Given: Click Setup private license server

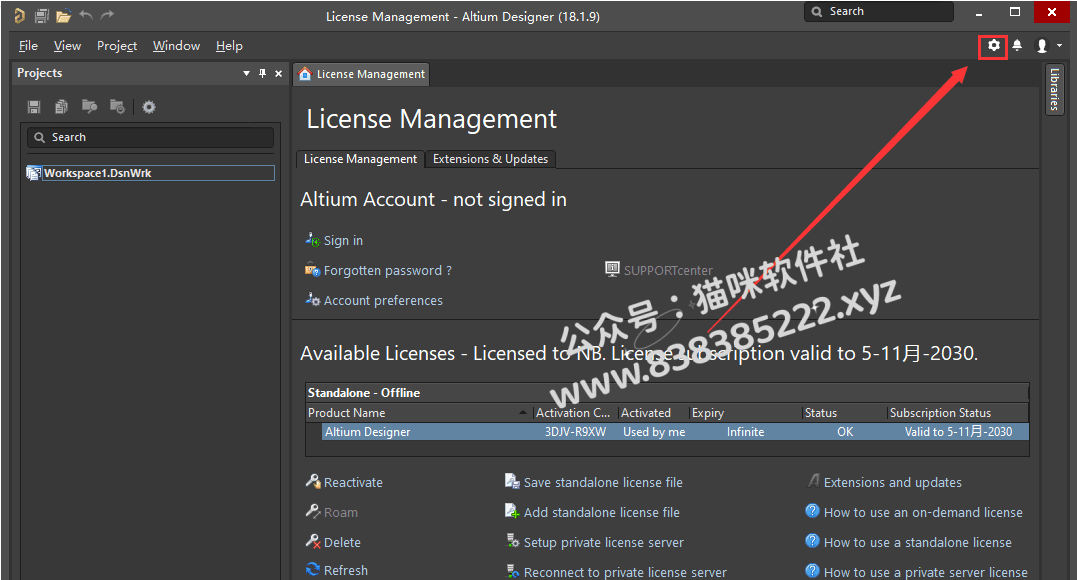Looking at the screenshot, I should [604, 542].
